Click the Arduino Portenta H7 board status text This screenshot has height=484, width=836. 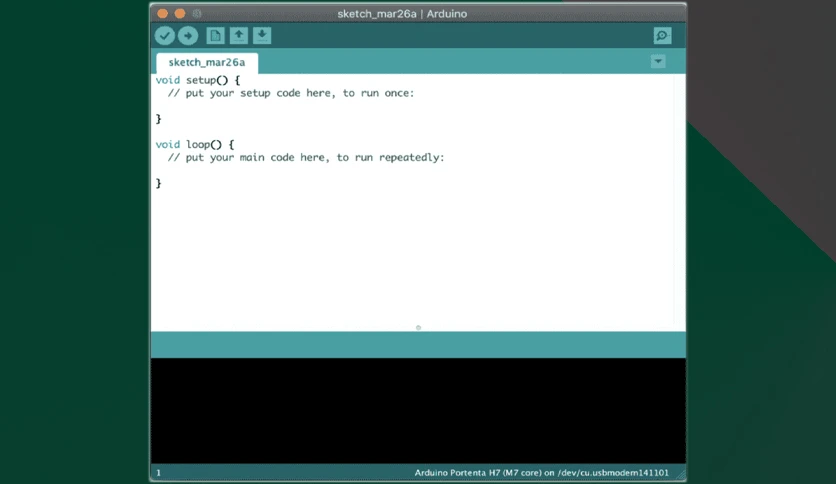coord(541,473)
